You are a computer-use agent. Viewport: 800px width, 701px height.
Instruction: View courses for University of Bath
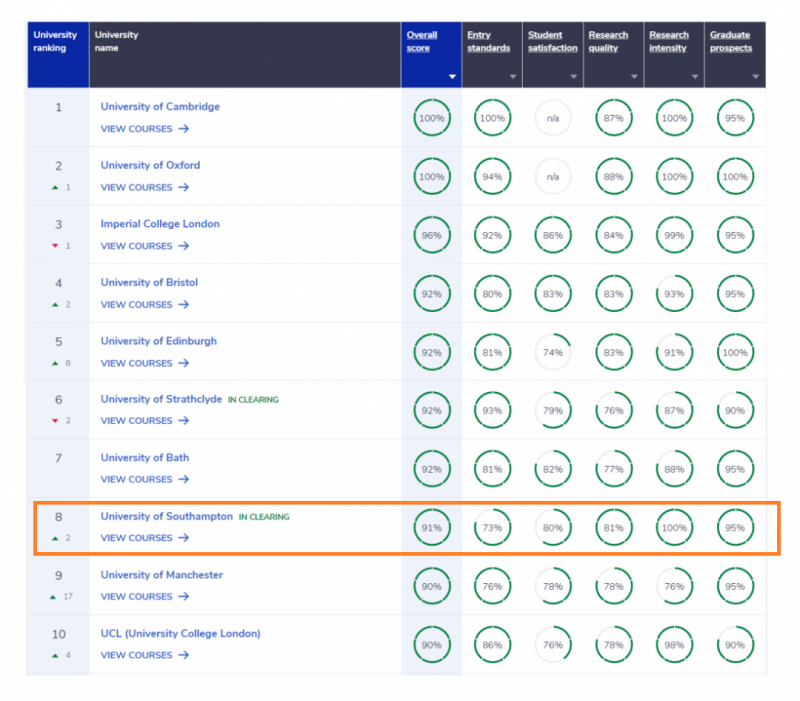[x=145, y=480]
